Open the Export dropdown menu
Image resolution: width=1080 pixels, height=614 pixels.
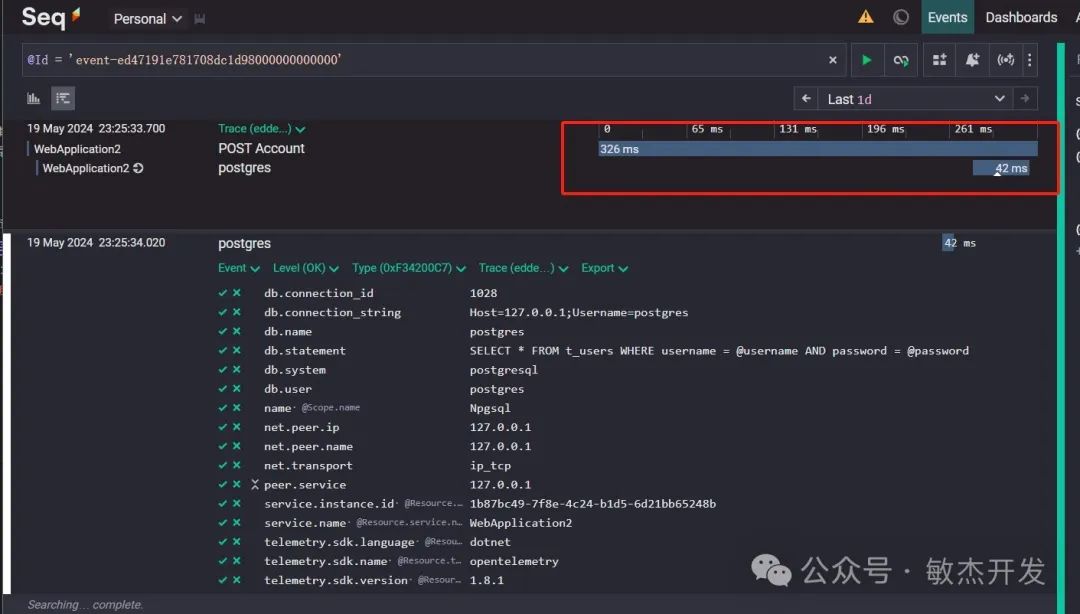[604, 268]
